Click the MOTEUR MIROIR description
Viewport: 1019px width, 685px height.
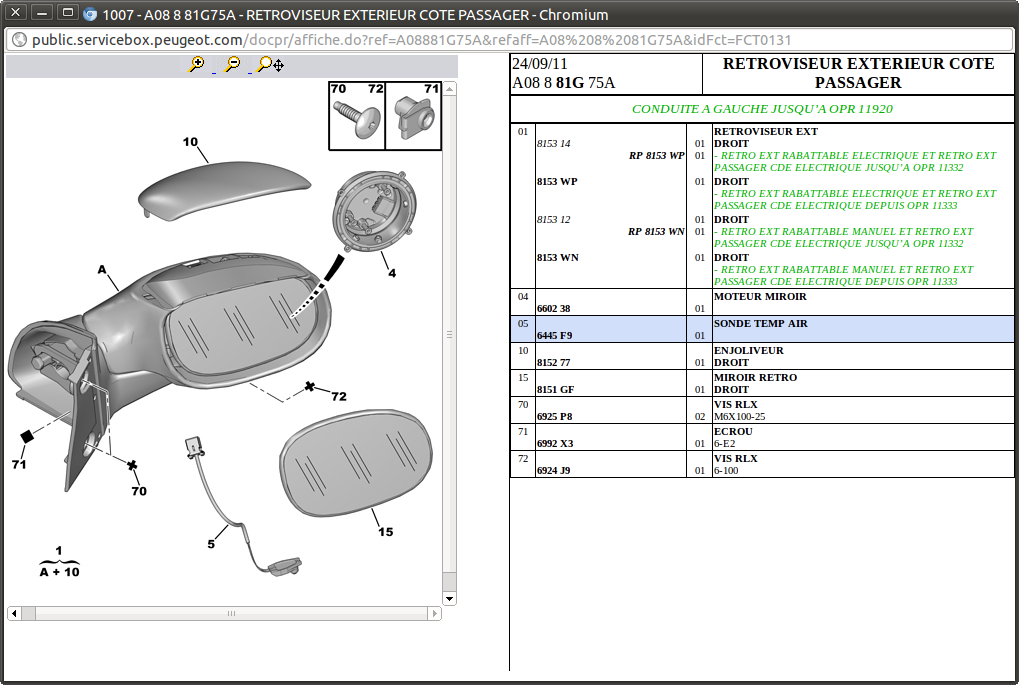coord(760,296)
